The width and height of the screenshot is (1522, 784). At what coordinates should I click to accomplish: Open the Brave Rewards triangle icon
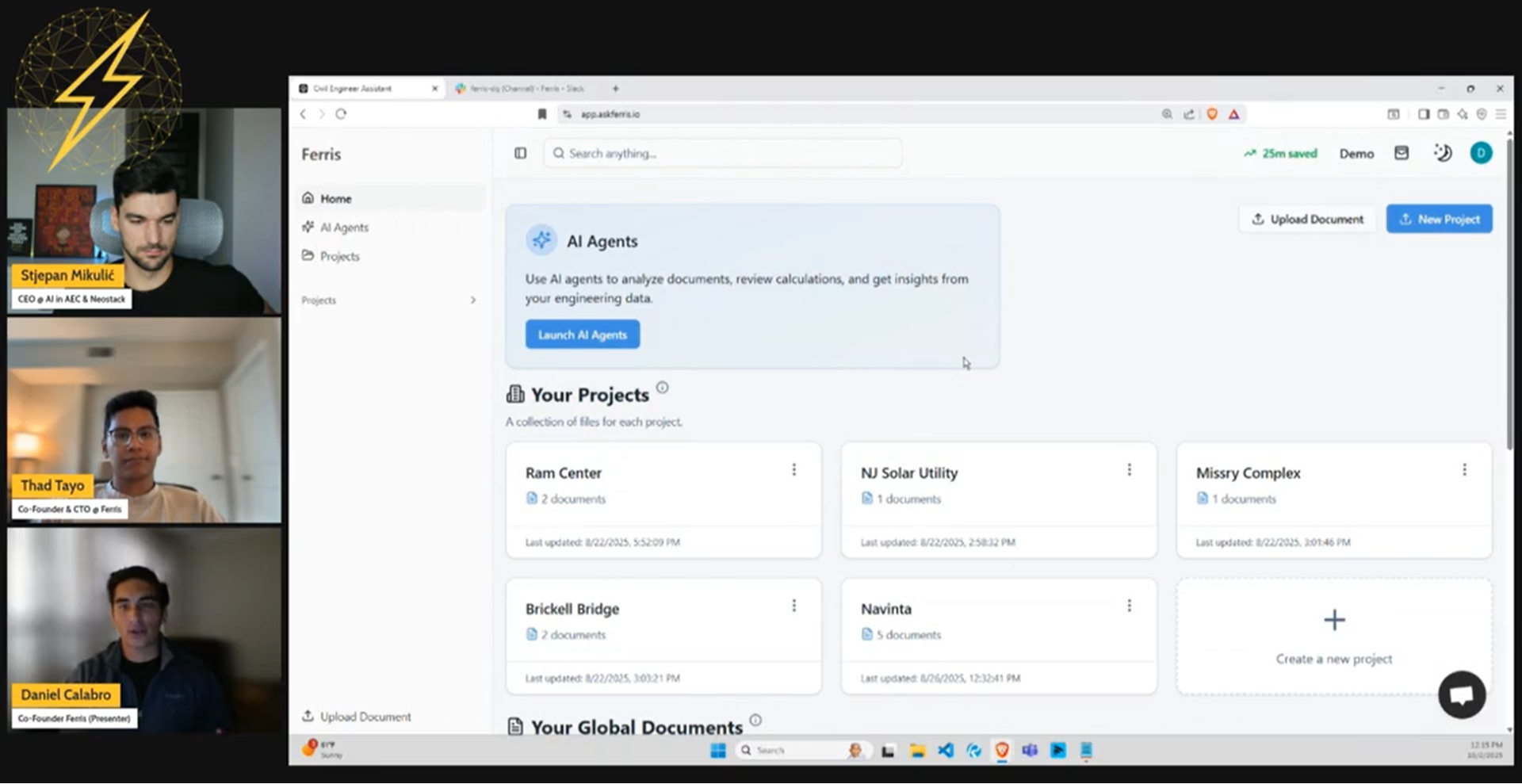point(1234,114)
